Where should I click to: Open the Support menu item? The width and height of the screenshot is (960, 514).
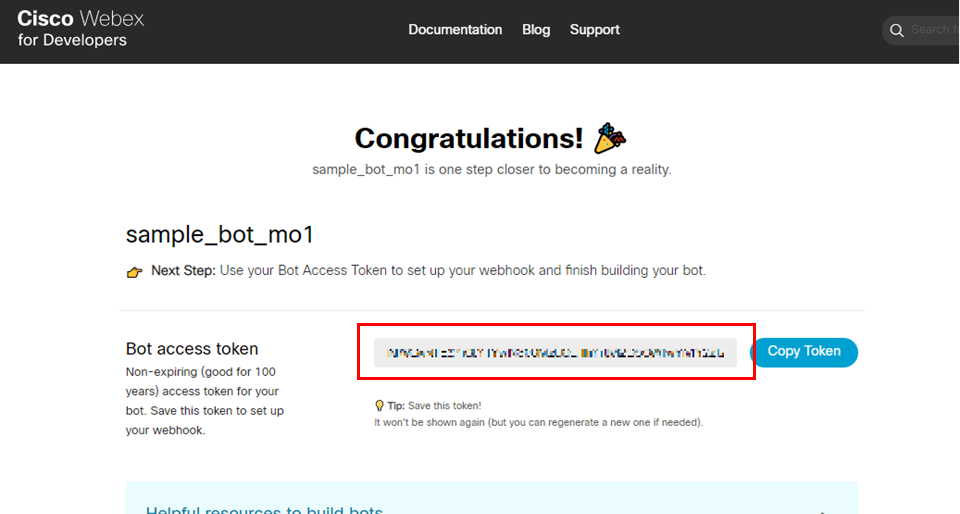[595, 30]
